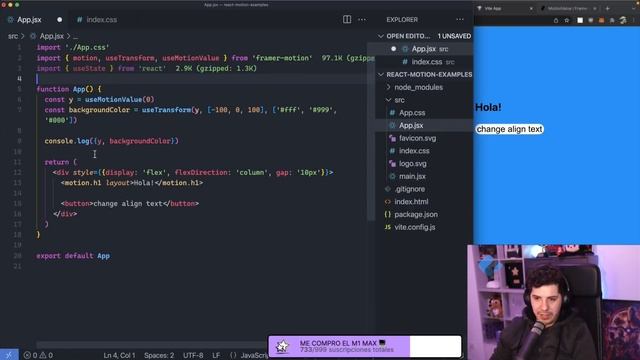Image resolution: width=640 pixels, height=360 pixels.
Task: Close the Vite App browser tab
Action: pyautogui.click(x=531, y=8)
